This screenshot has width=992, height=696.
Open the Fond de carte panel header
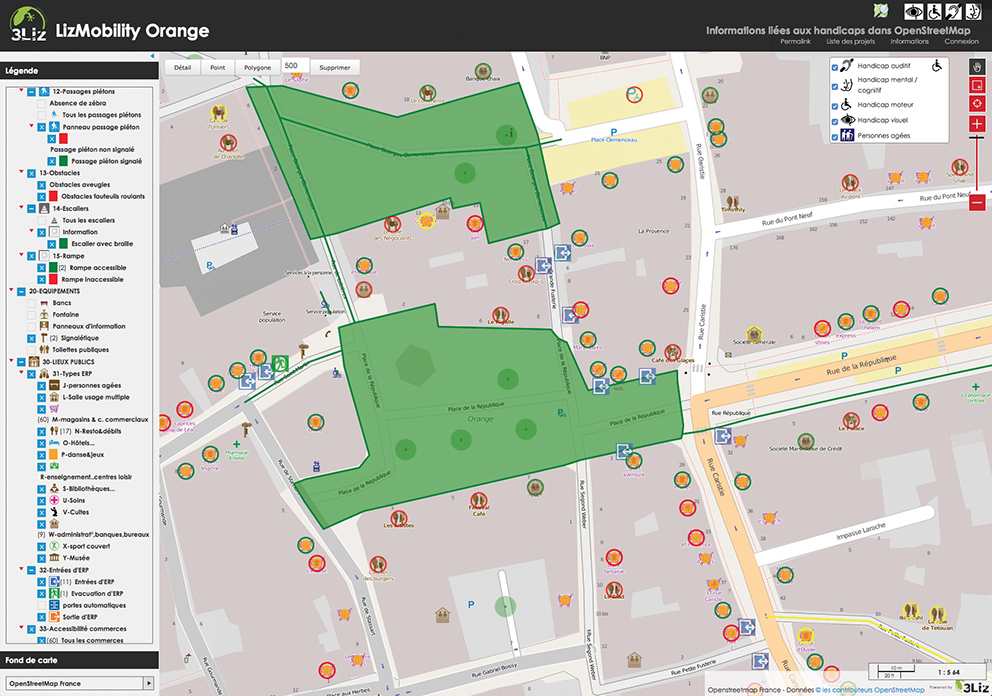pos(79,660)
